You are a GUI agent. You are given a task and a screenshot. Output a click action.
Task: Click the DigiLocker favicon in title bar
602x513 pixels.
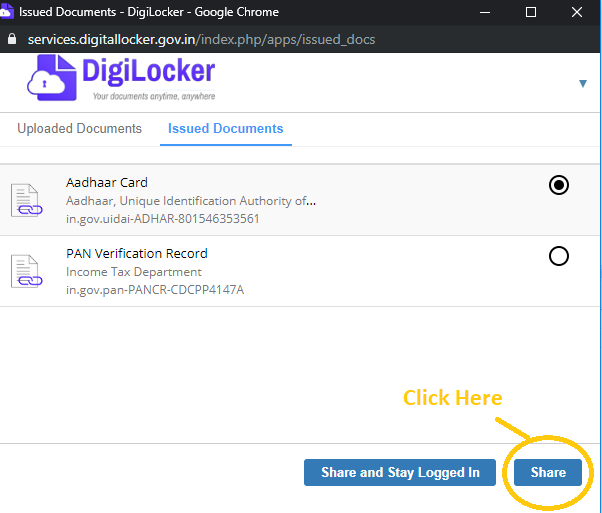tap(5, 11)
